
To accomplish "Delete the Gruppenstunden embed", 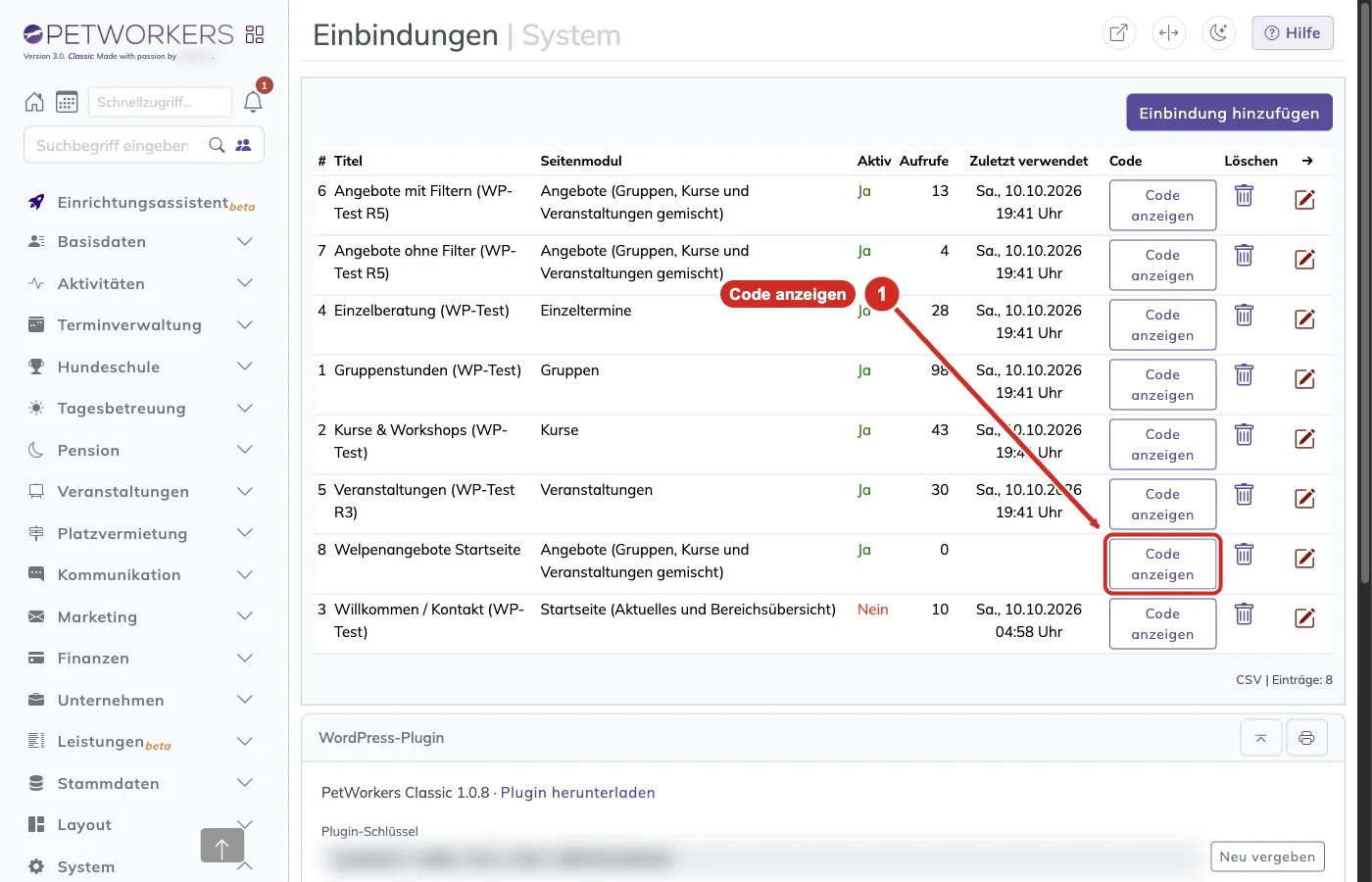I will click(x=1244, y=375).
